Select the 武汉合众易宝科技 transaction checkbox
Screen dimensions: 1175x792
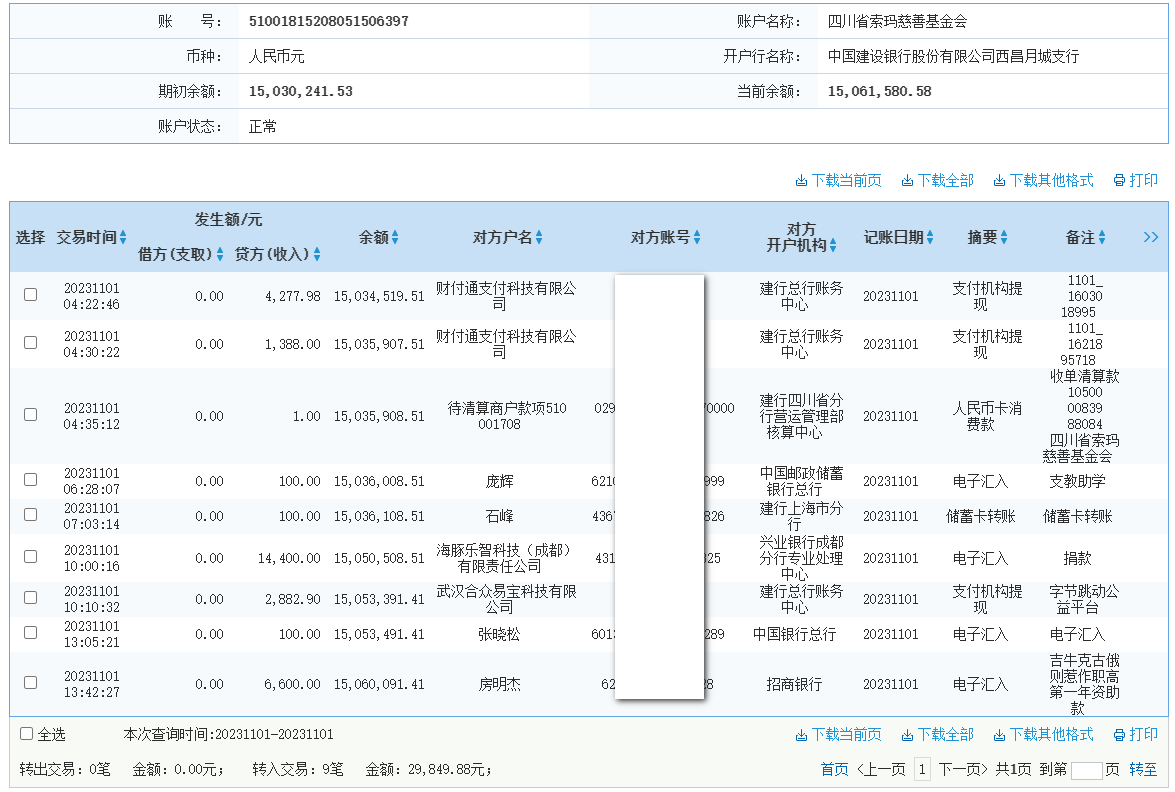31,598
